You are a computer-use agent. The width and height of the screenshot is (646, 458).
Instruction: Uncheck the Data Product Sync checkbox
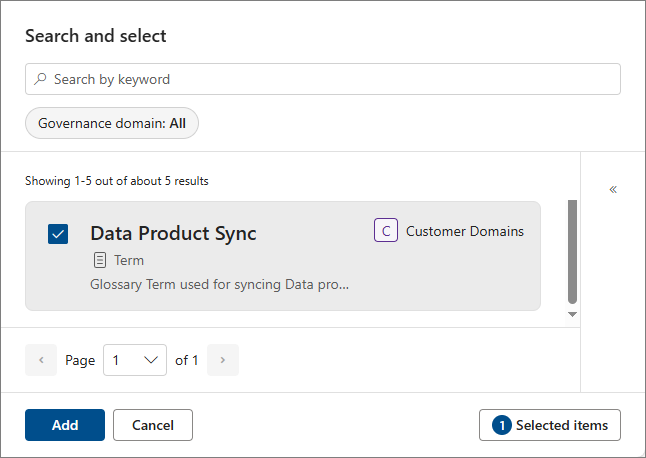coord(58,234)
